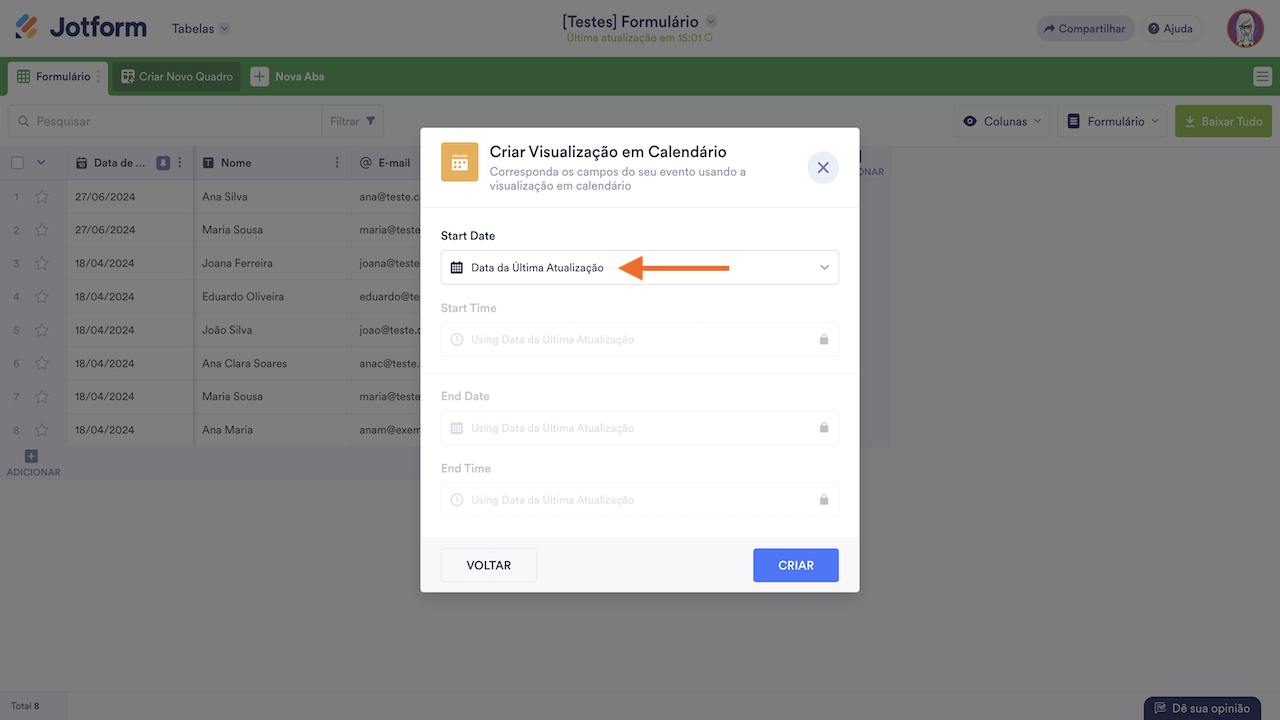Screen dimensions: 1280x720
Task: Click the Ajuda help button
Action: pyautogui.click(x=1170, y=29)
